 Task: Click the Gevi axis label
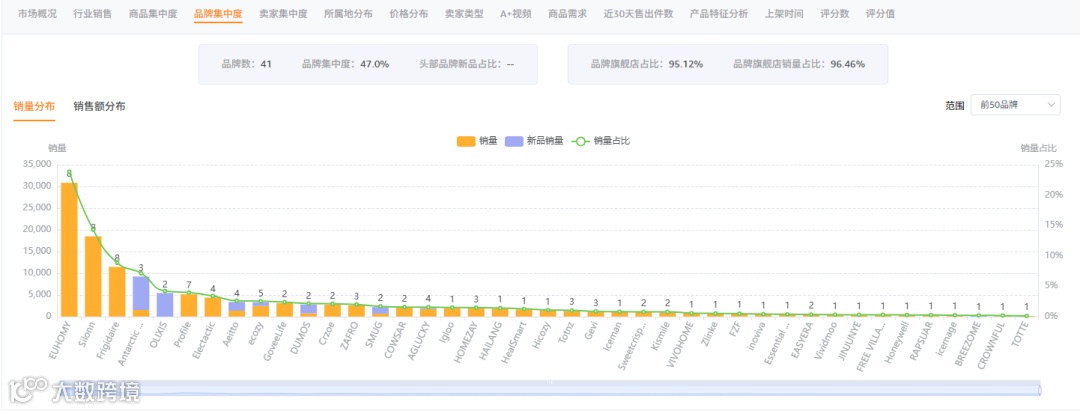593,330
